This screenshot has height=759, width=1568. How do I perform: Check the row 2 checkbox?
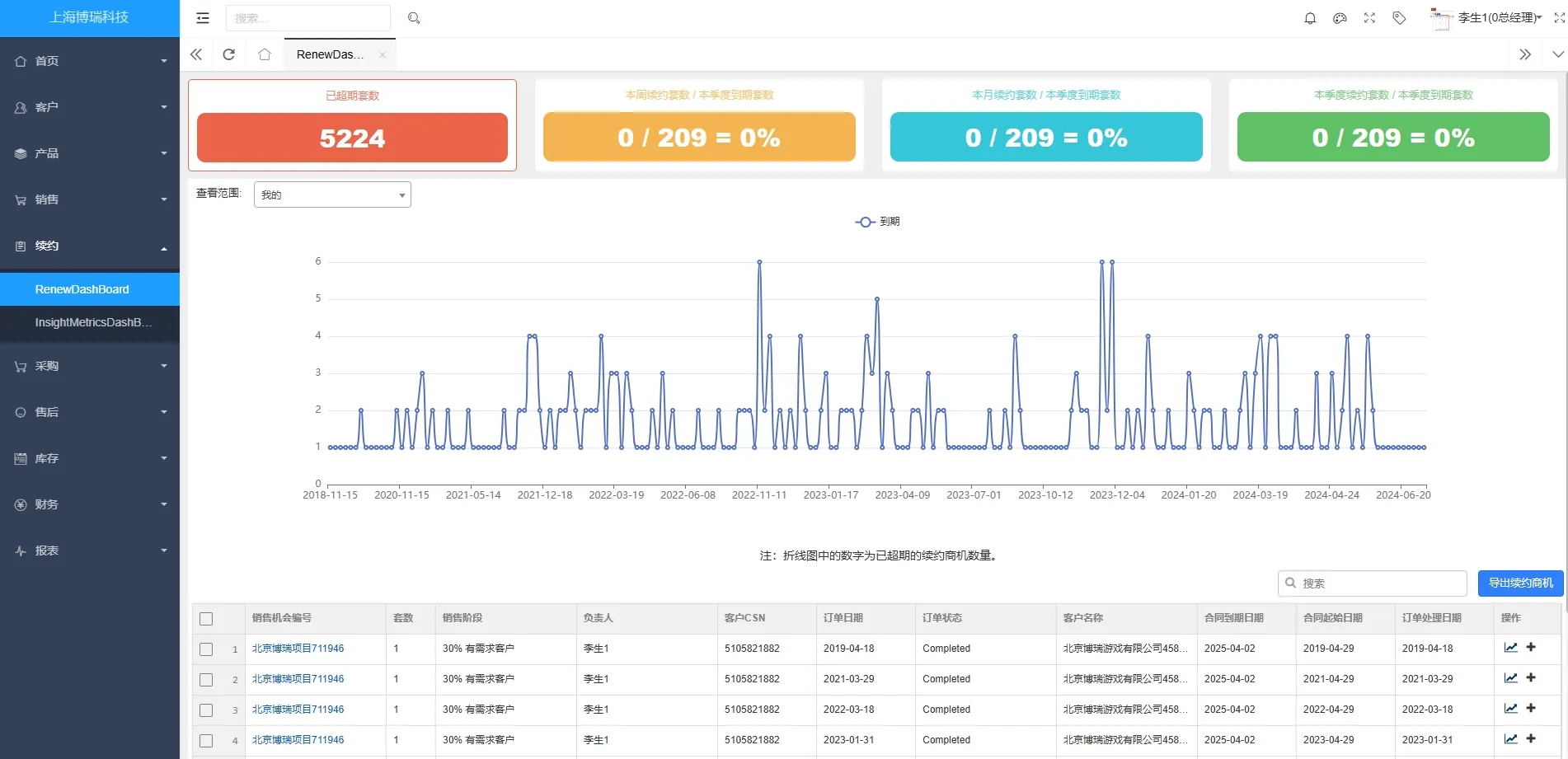tap(206, 680)
